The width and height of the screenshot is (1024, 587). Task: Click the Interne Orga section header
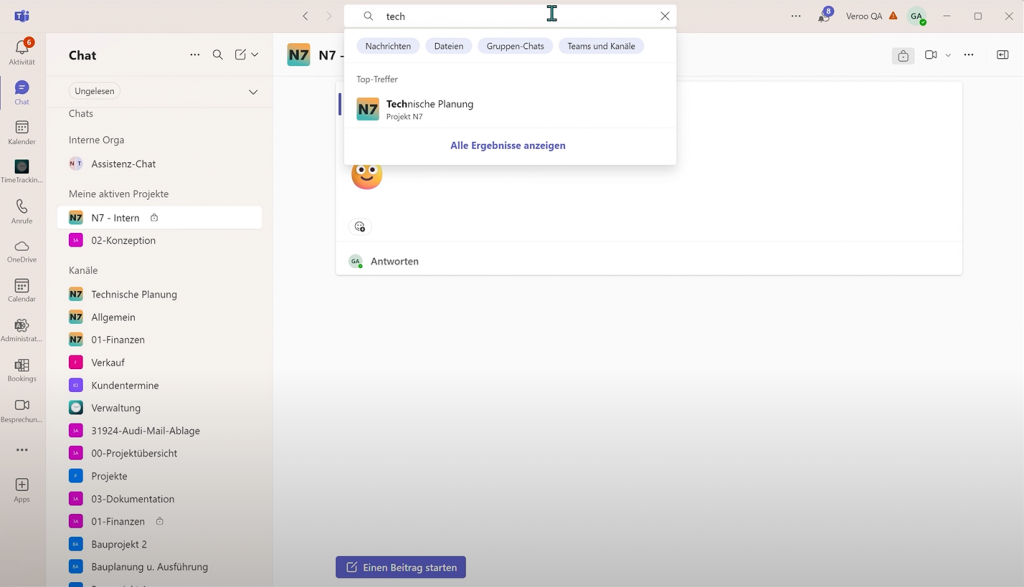pos(96,140)
